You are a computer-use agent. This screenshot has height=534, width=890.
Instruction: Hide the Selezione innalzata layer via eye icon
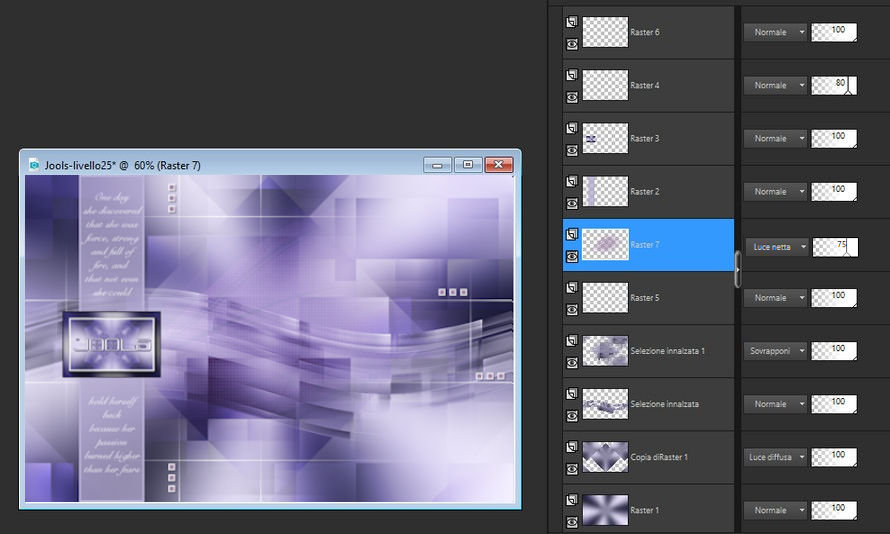coord(572,415)
